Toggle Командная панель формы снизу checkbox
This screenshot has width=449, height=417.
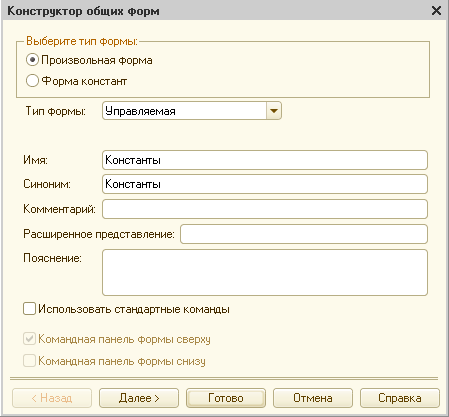coord(29,361)
